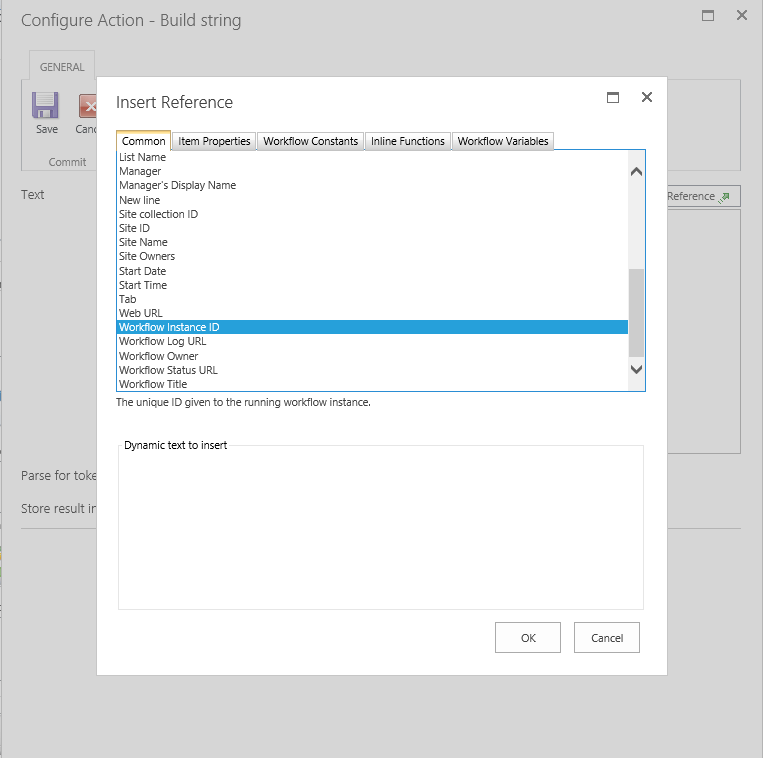Close the Insert Reference dialog

point(647,98)
